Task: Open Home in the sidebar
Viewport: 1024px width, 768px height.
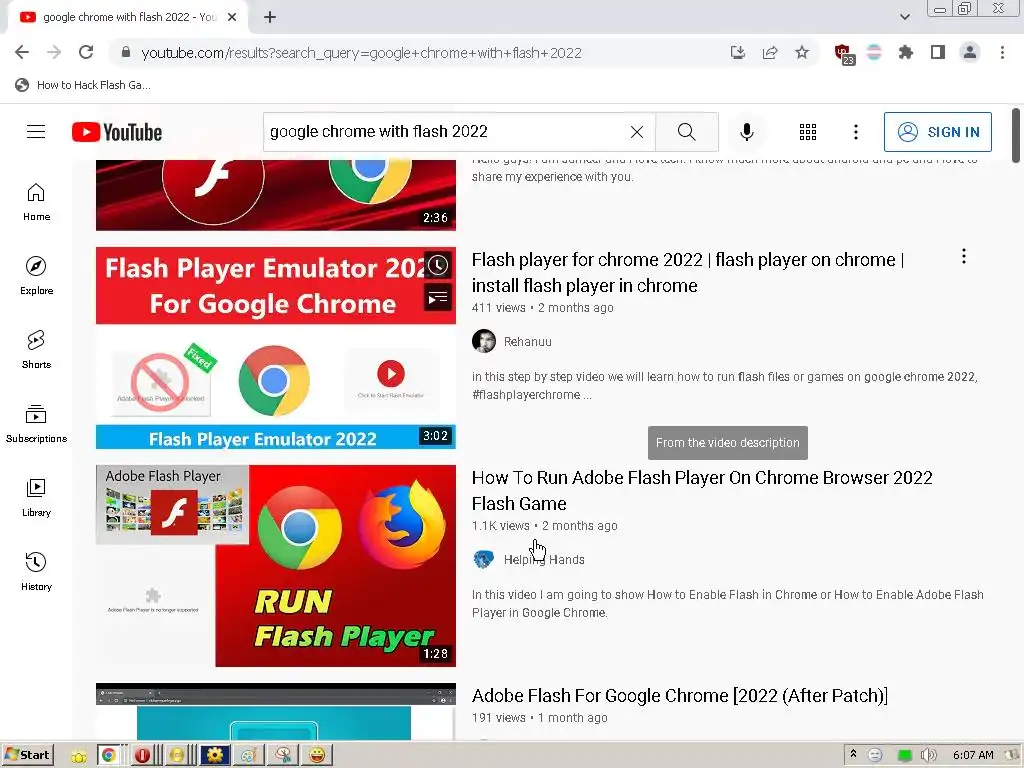Action: coord(37,202)
